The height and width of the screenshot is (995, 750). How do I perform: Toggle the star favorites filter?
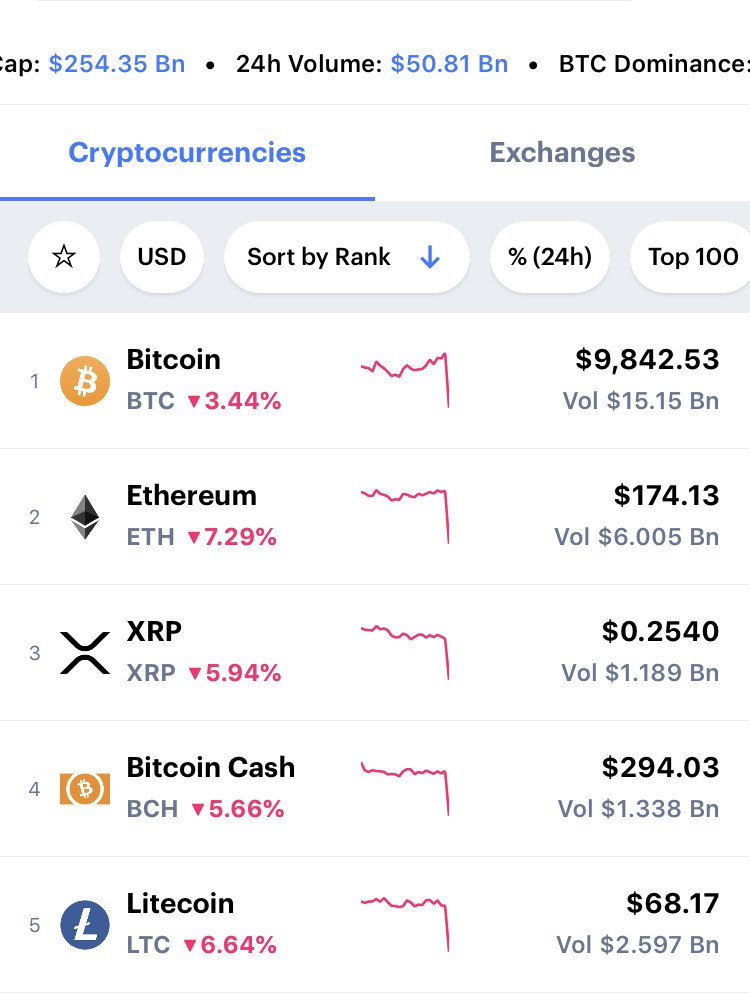[x=64, y=257]
